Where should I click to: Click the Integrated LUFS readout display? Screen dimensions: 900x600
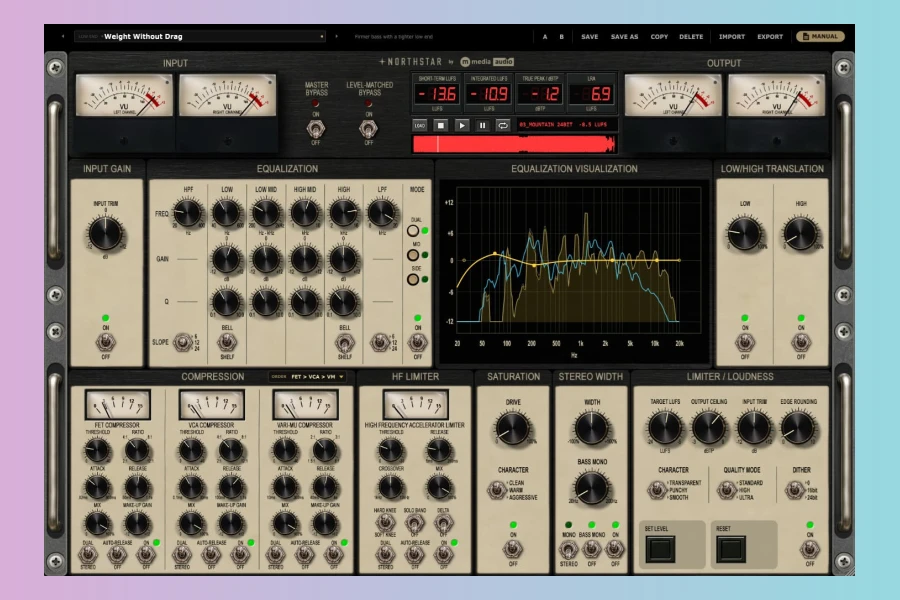489,94
